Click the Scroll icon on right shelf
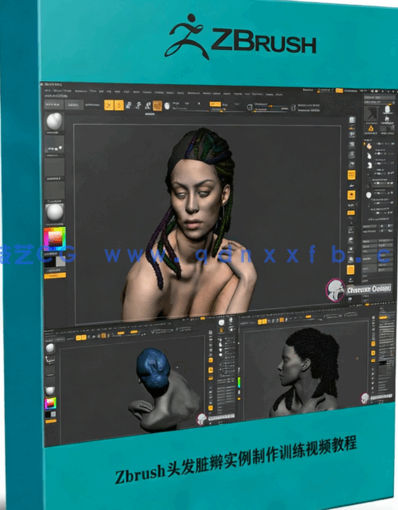This screenshot has height=510, width=398. (x=352, y=134)
